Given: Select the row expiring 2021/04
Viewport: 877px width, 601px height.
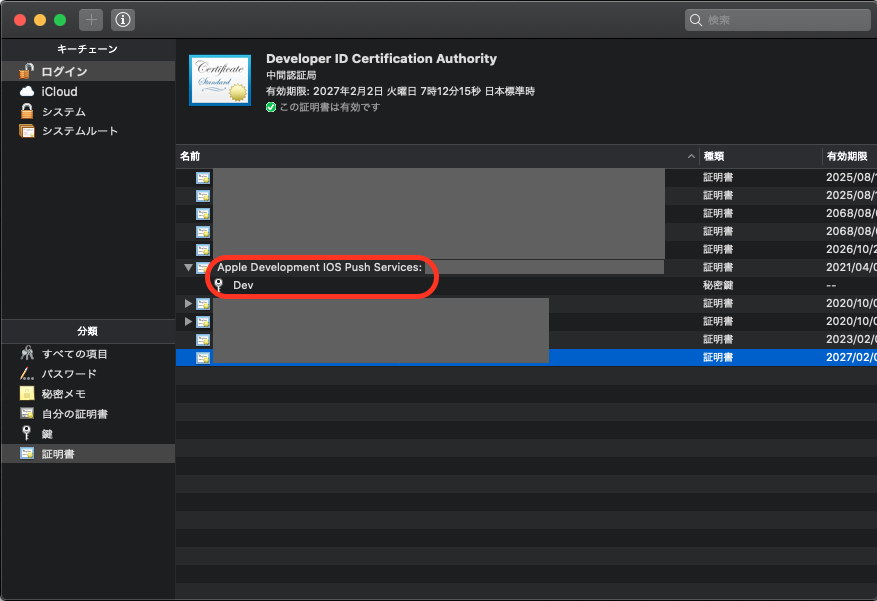Looking at the screenshot, I should click(x=526, y=267).
